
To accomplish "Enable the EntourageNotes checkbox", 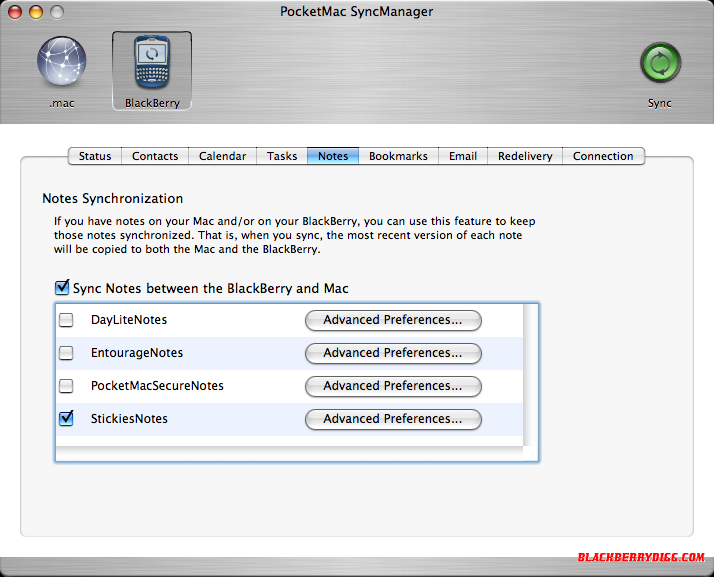I will coord(66,353).
